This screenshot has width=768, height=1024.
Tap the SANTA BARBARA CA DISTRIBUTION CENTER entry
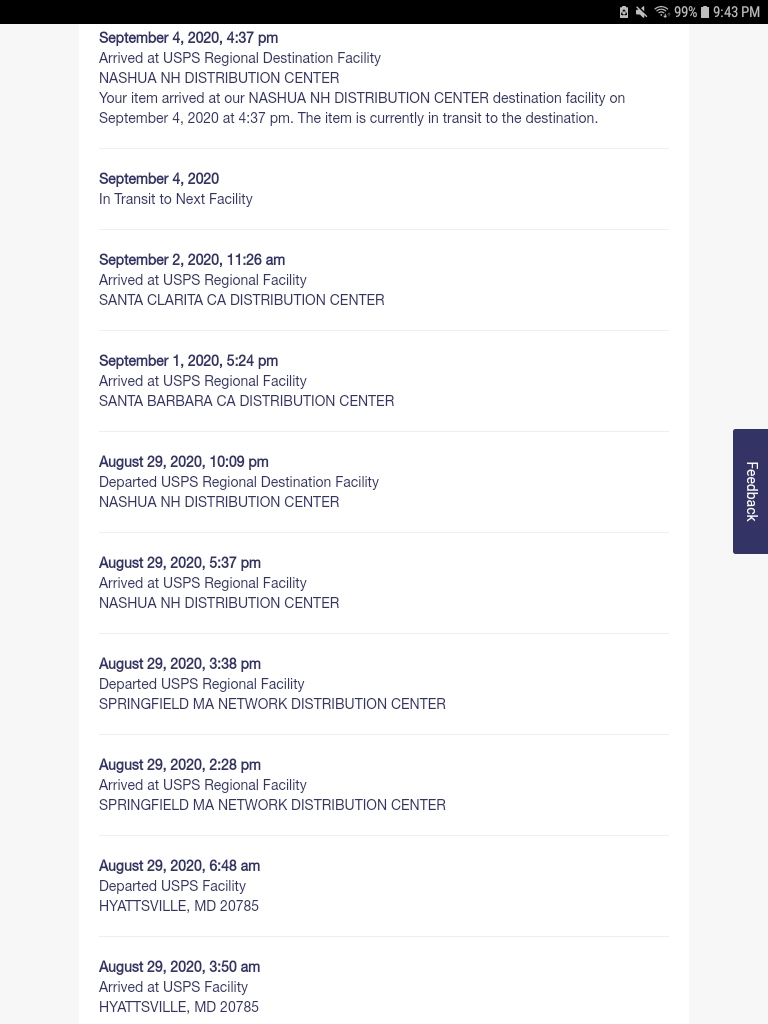pos(246,401)
